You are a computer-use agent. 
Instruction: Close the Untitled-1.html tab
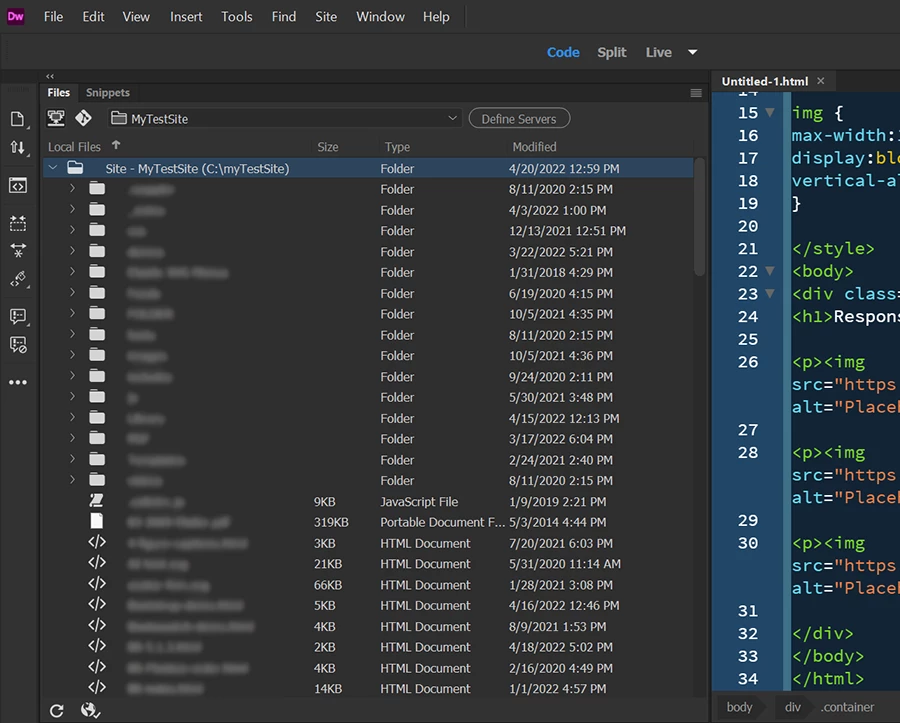[x=821, y=81]
